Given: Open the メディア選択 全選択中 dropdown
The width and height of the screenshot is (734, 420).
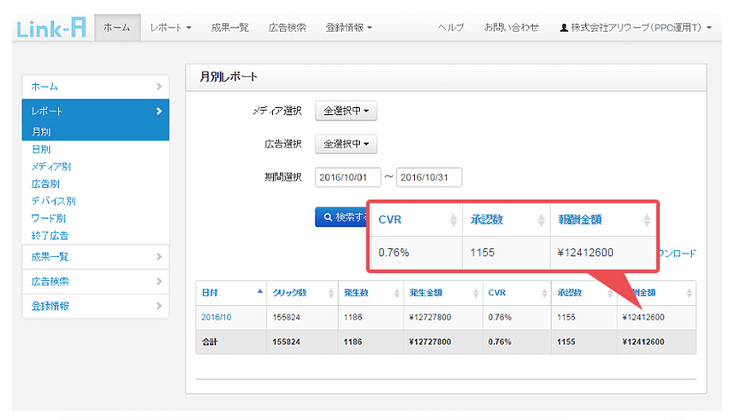Looking at the screenshot, I should [346, 111].
